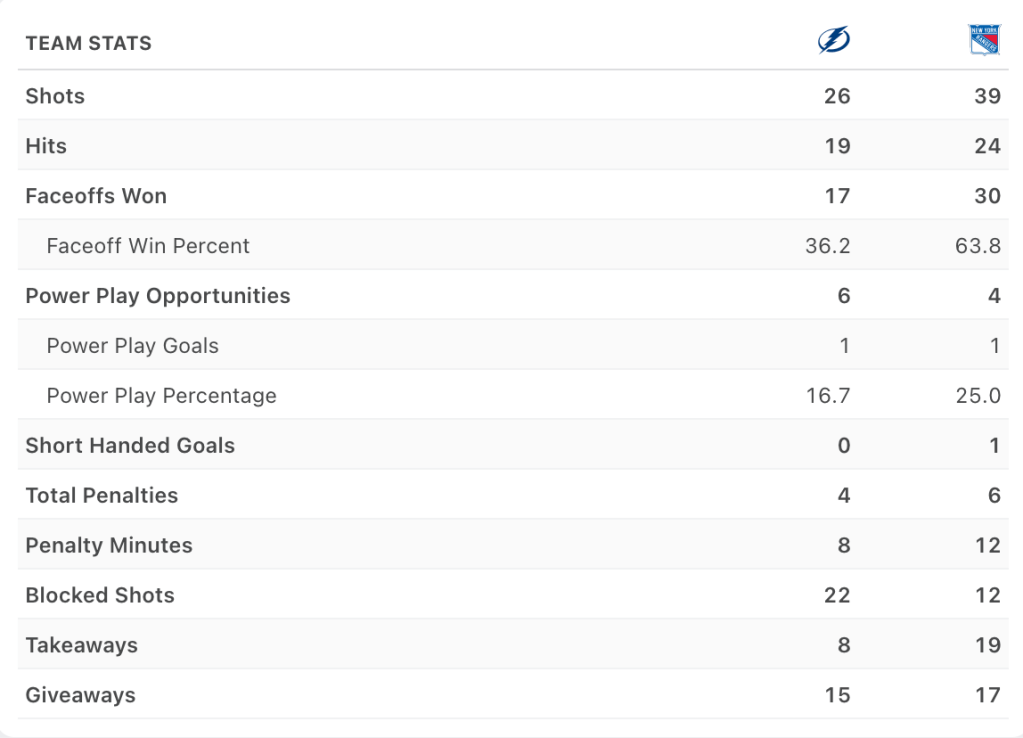Image resolution: width=1023 pixels, height=738 pixels.
Task: Click the Giveaways row label
Action: click(x=80, y=696)
